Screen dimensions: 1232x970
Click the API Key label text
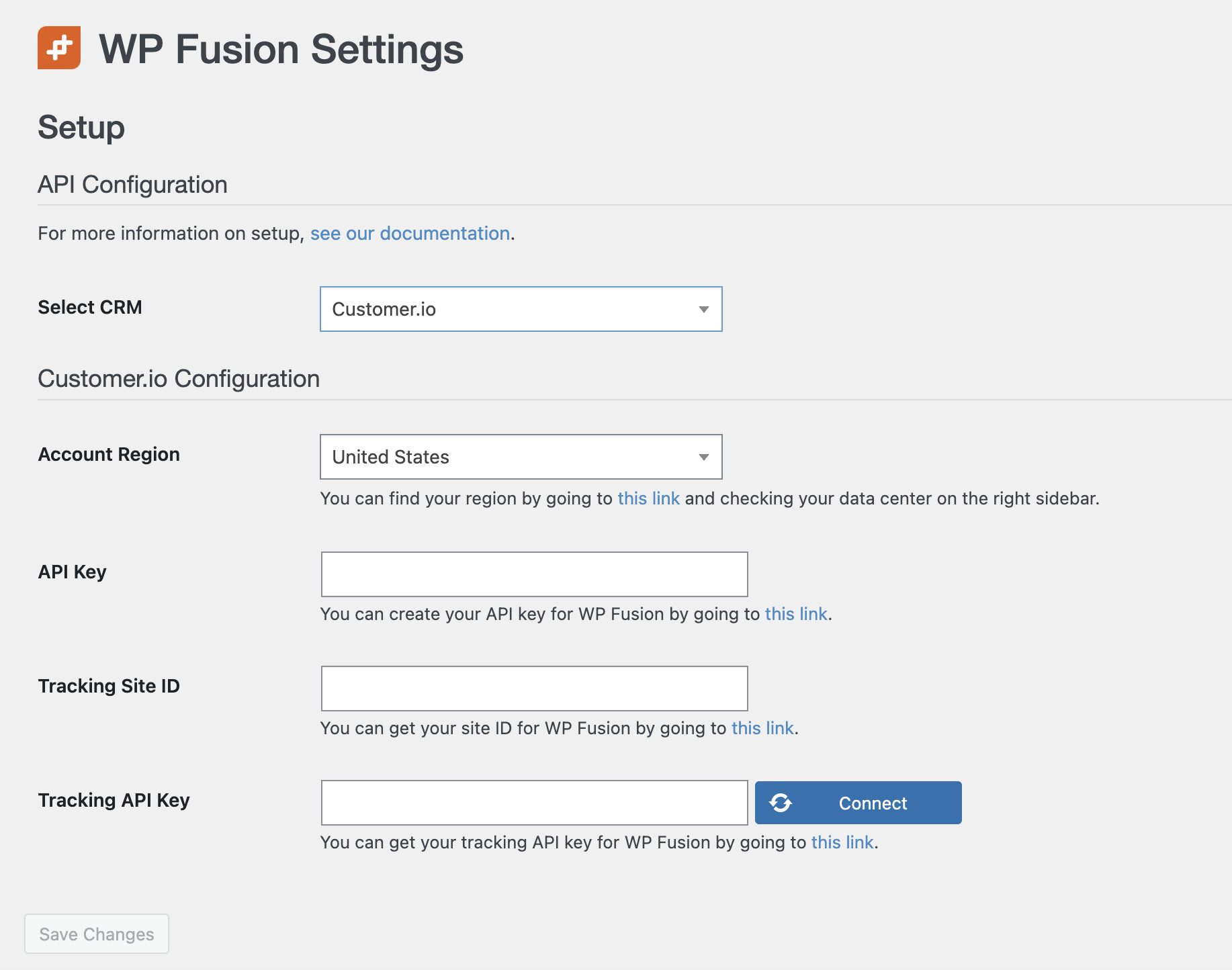73,572
